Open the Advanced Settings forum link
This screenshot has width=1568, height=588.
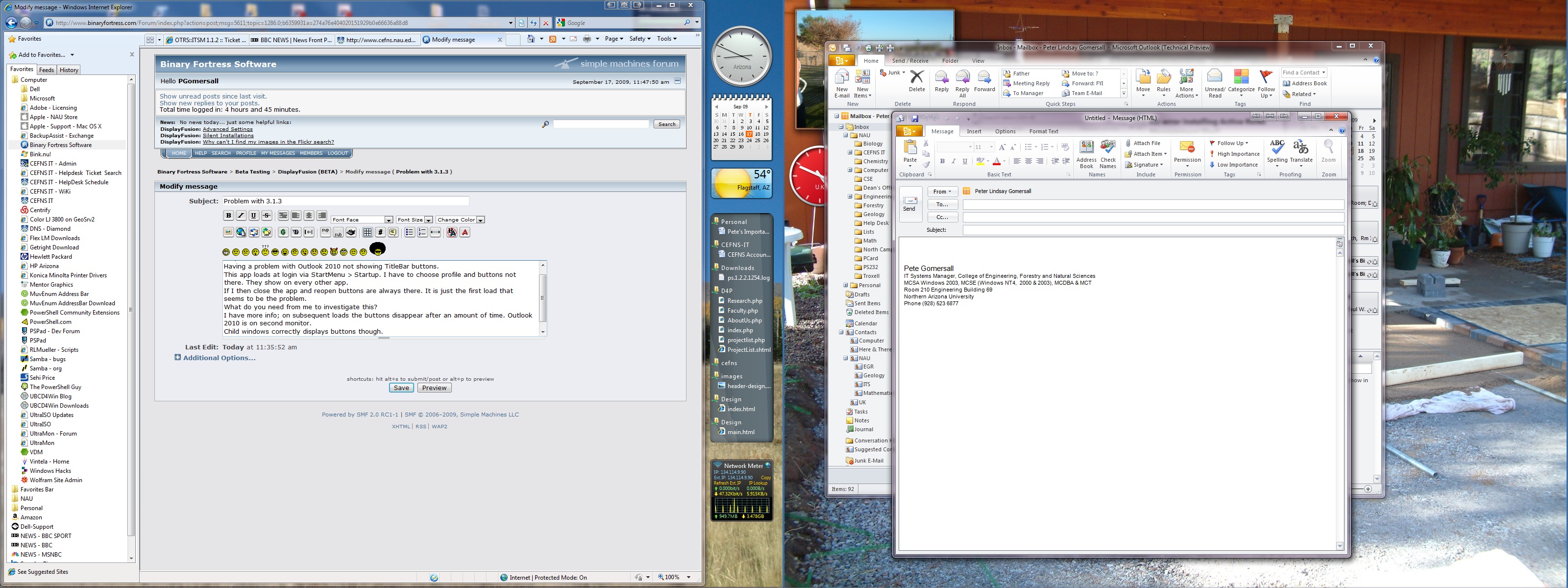tap(227, 129)
